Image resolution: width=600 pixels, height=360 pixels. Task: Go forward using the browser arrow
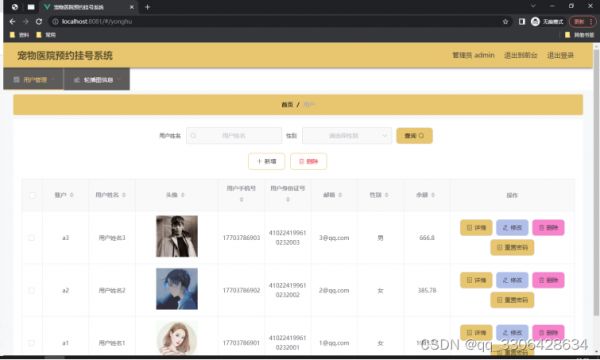26,21
